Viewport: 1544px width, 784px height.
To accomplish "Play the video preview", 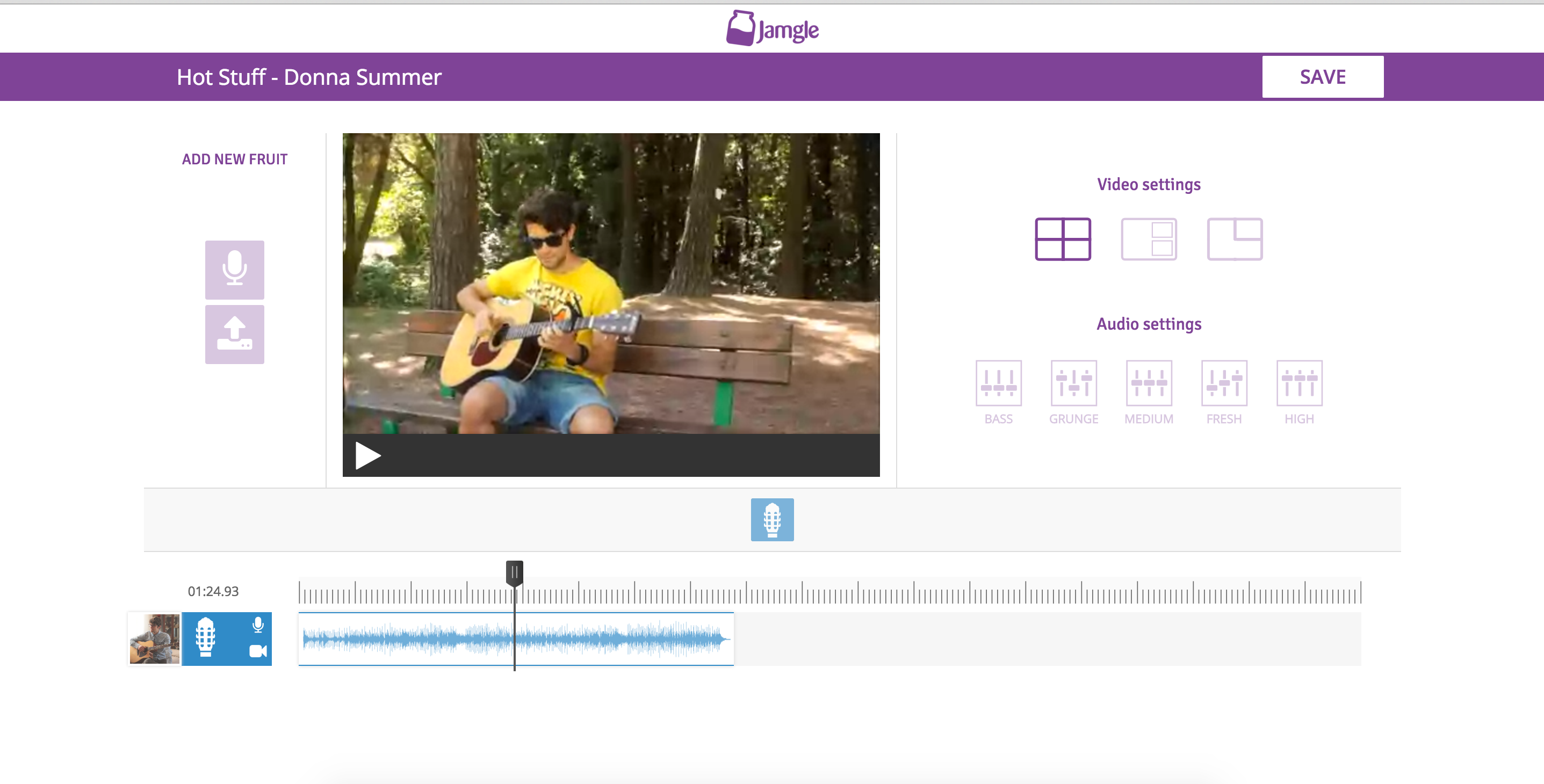I will point(367,456).
